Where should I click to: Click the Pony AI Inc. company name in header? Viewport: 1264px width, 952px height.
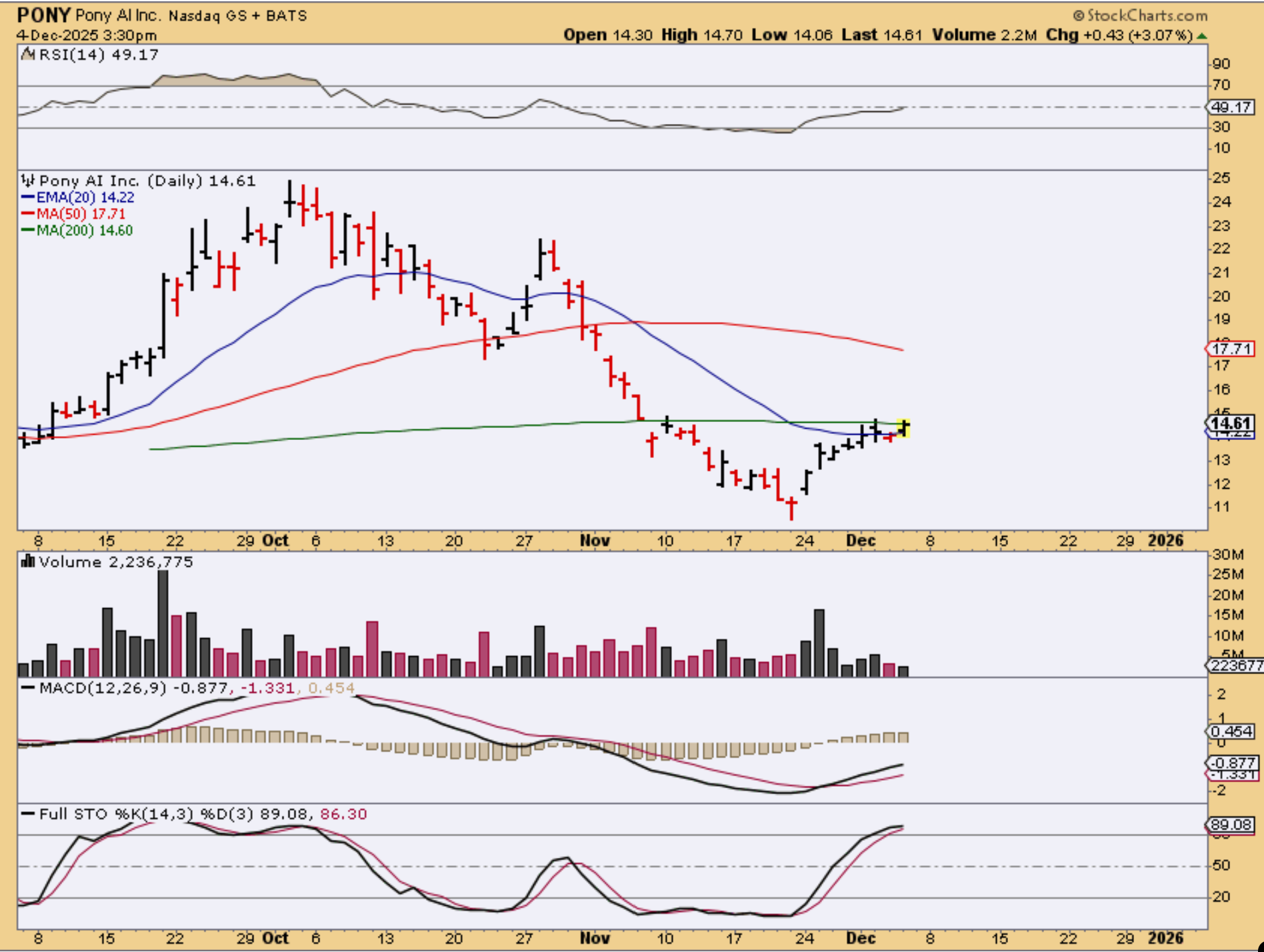117,15
